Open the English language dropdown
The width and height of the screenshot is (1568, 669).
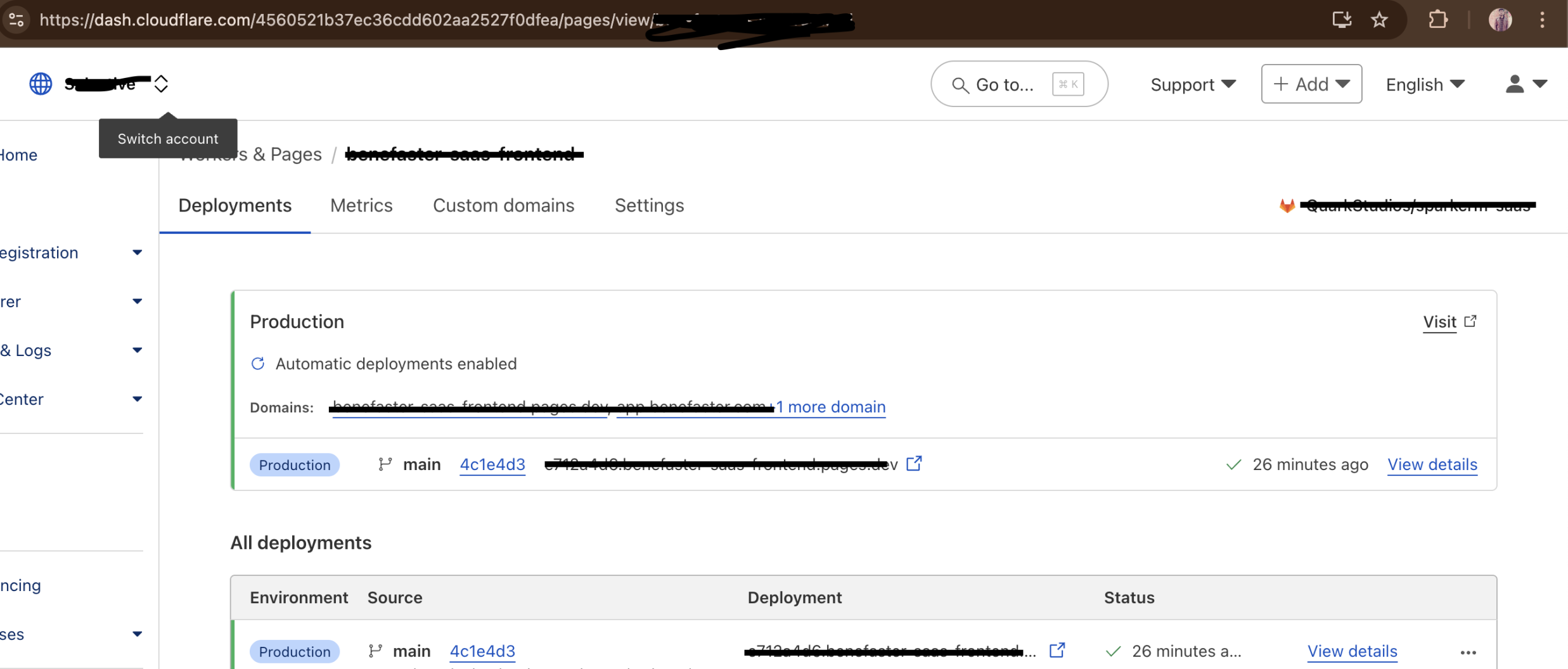pyautogui.click(x=1425, y=84)
